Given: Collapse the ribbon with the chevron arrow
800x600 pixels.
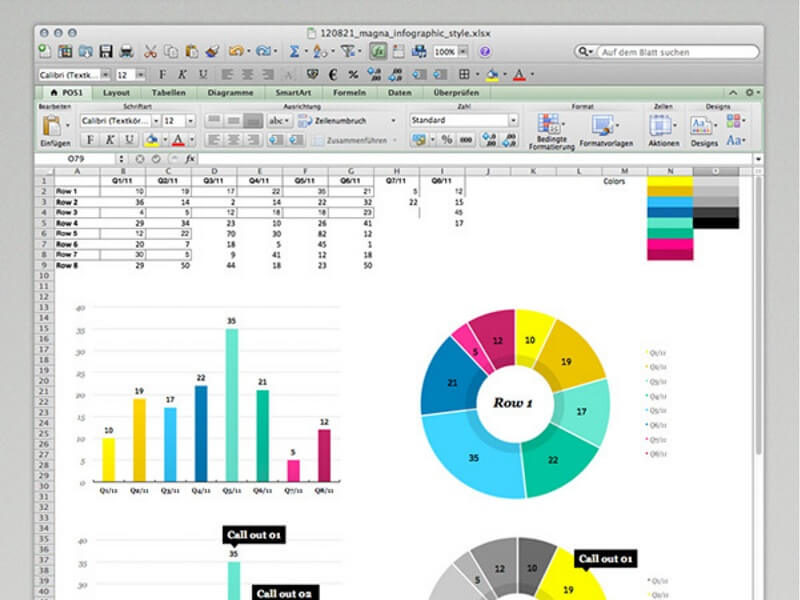Looking at the screenshot, I should 733,92.
